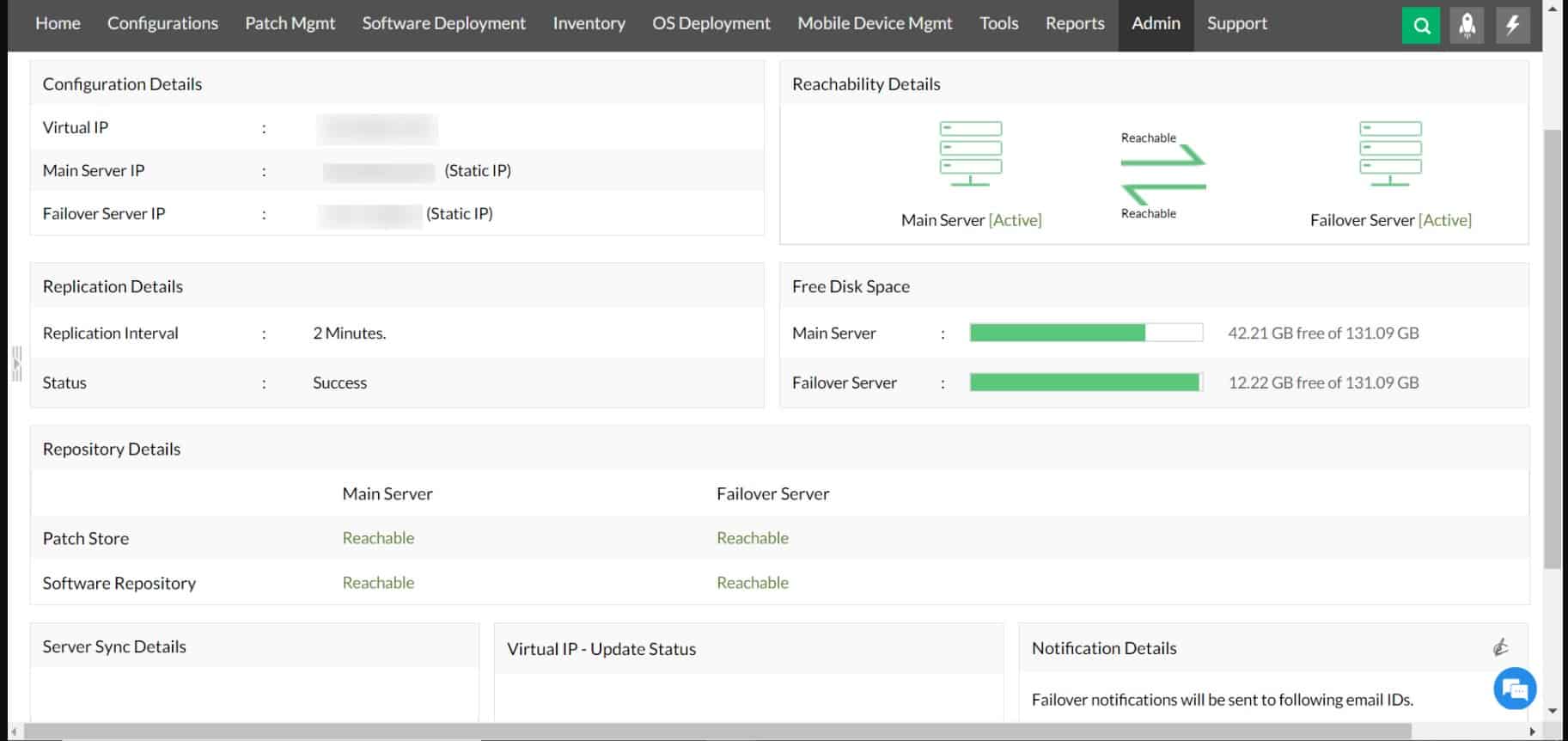Click the left-pointing Reachable arrow
This screenshot has width=1568, height=741.
coord(1163,194)
